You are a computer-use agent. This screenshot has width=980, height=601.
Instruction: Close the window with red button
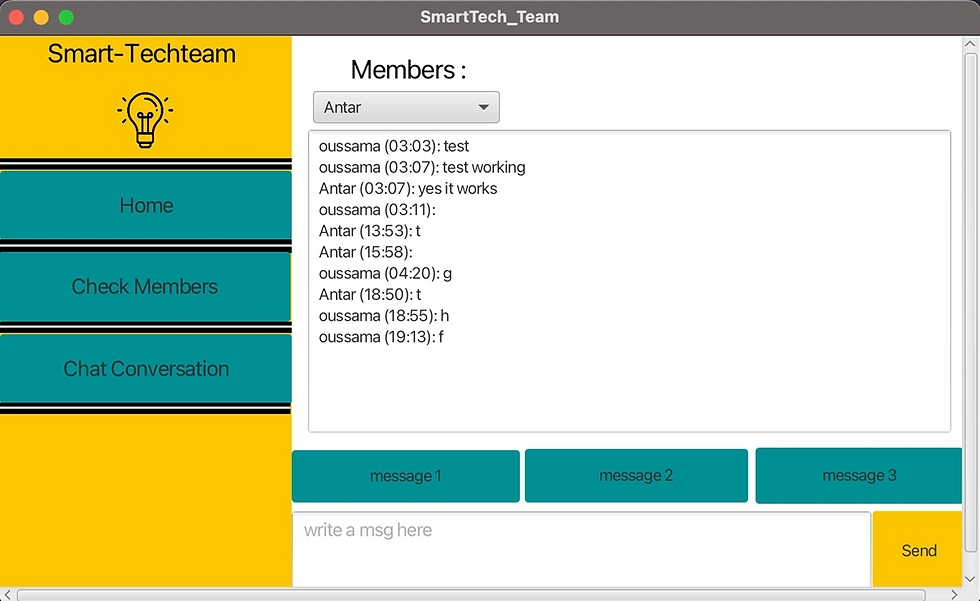[x=16, y=17]
